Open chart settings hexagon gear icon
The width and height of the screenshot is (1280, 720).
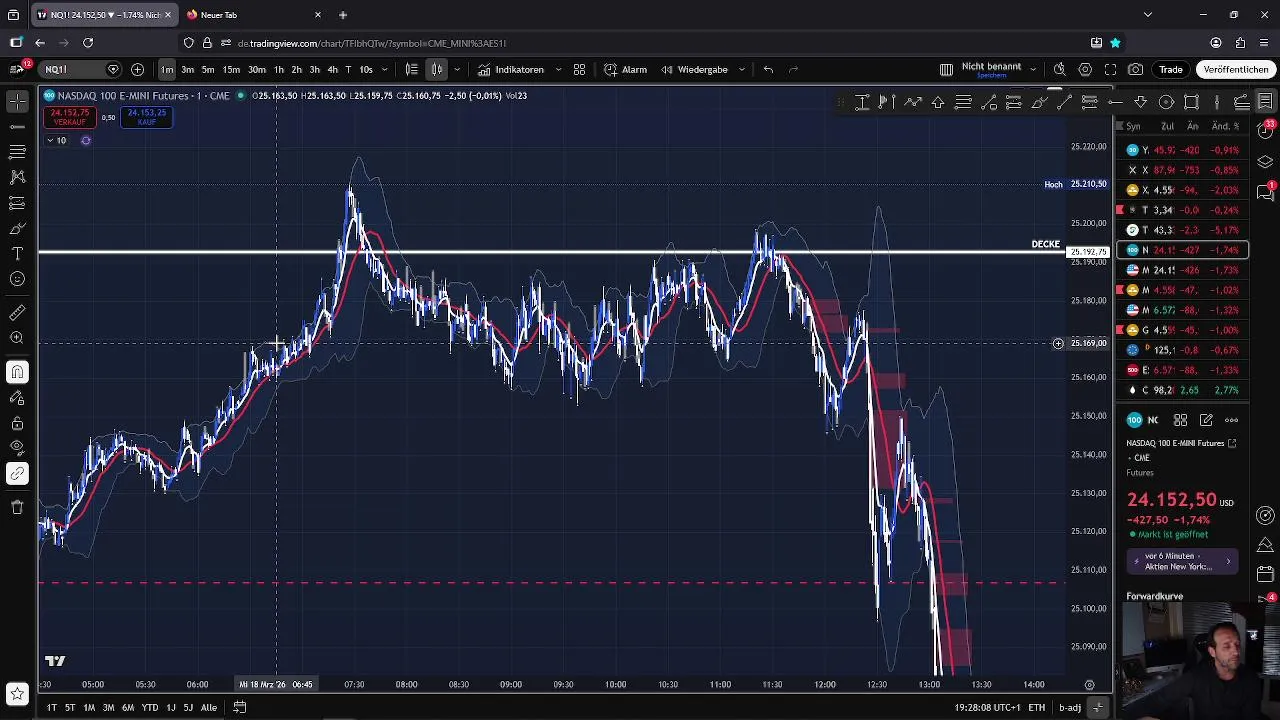point(1085,69)
